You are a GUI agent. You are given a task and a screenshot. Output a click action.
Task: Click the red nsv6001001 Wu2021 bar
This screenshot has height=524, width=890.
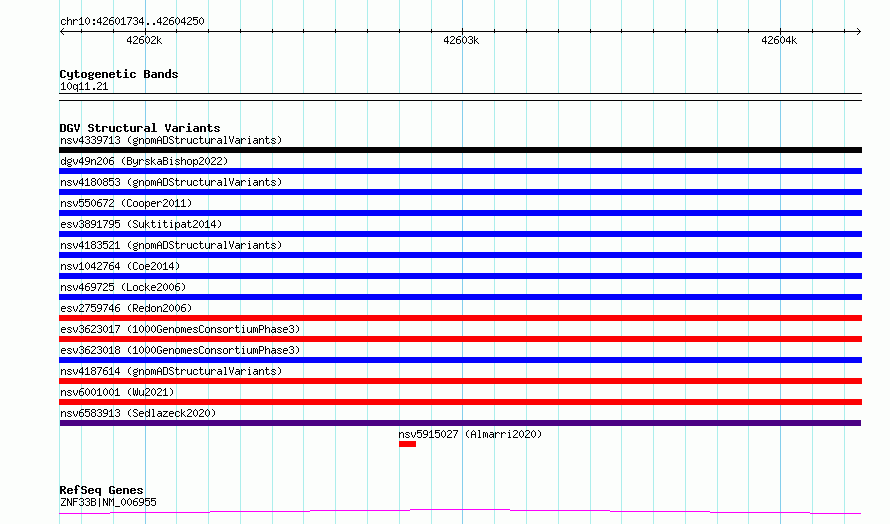pos(460,402)
